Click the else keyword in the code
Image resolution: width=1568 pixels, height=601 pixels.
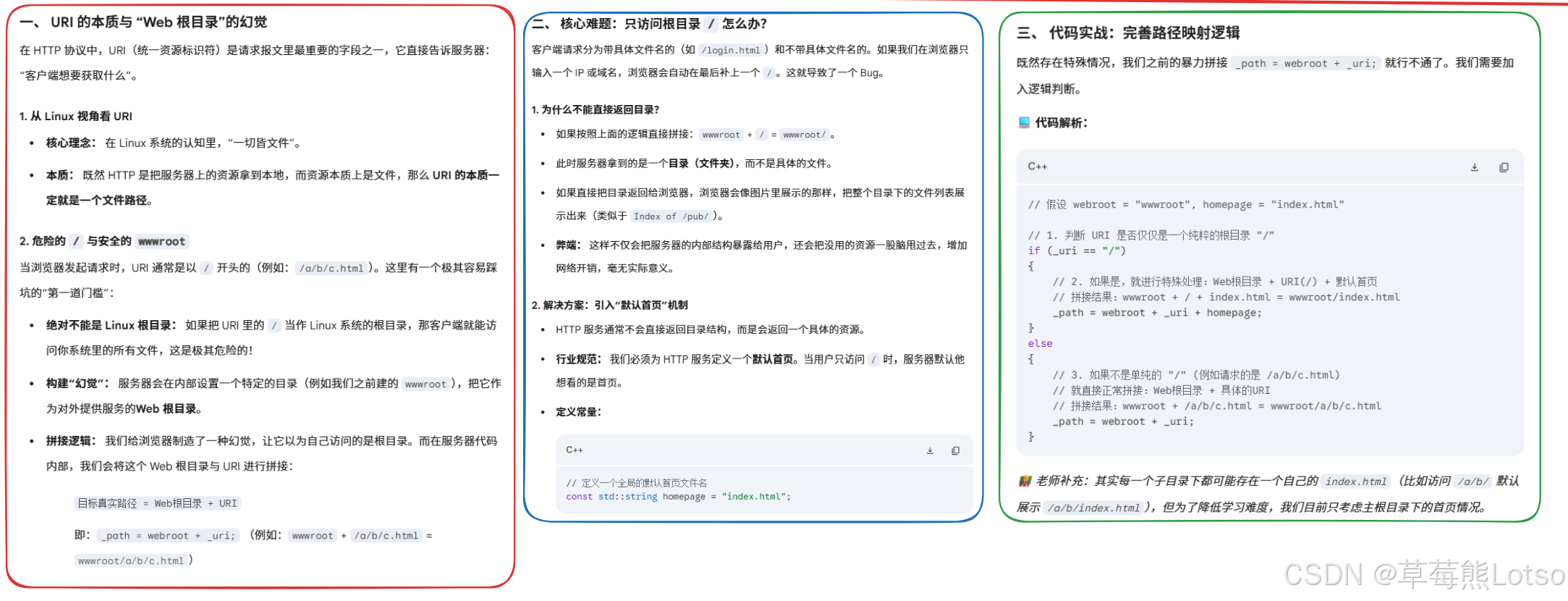tap(1041, 344)
